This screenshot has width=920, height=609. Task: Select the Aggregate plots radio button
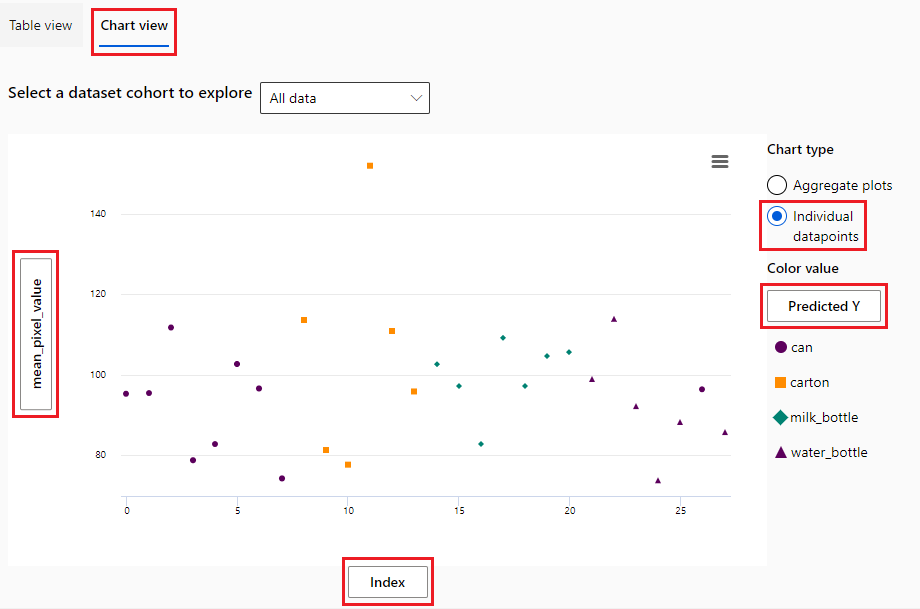(x=777, y=185)
